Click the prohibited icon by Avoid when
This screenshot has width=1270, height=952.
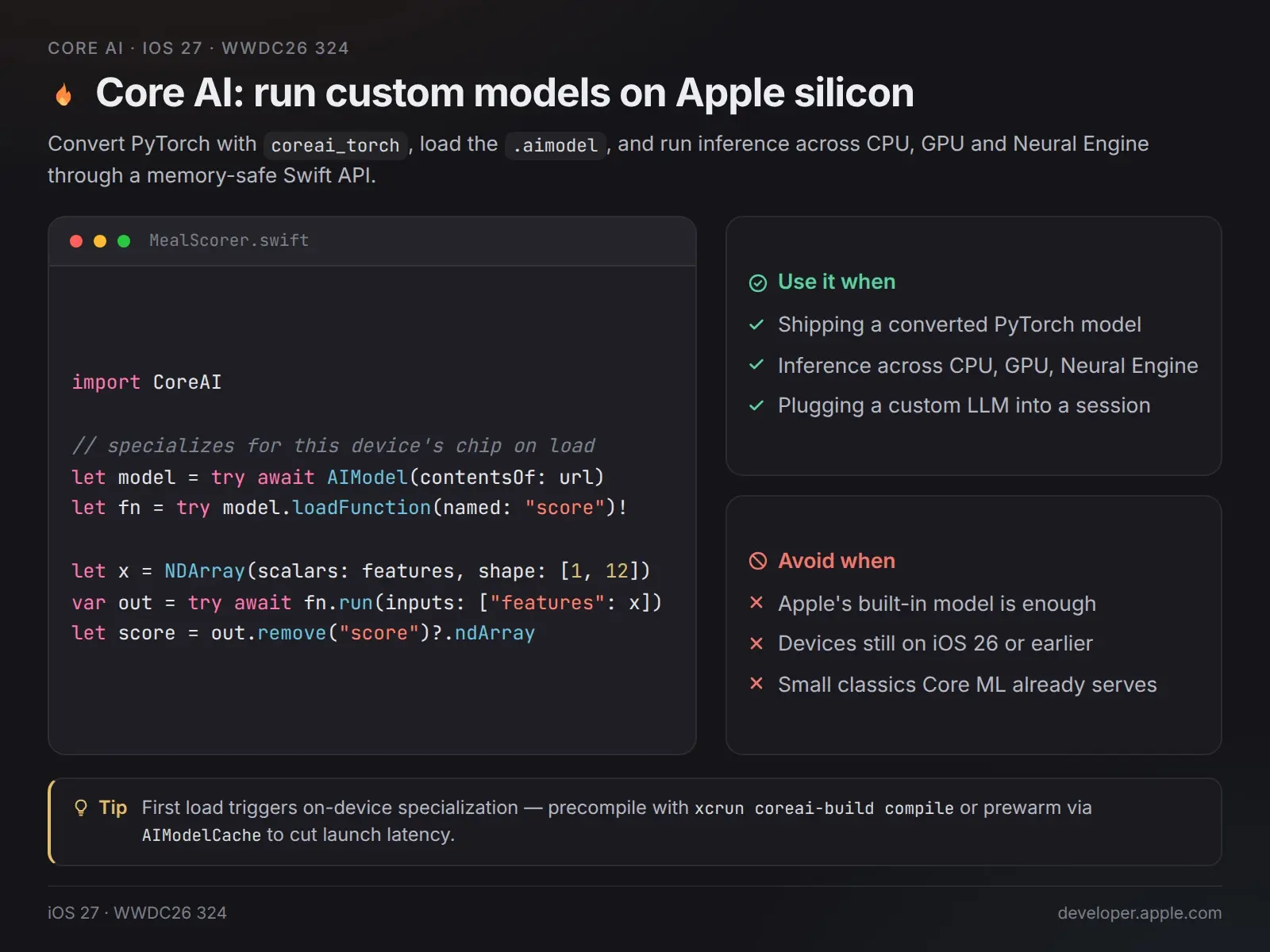(758, 562)
